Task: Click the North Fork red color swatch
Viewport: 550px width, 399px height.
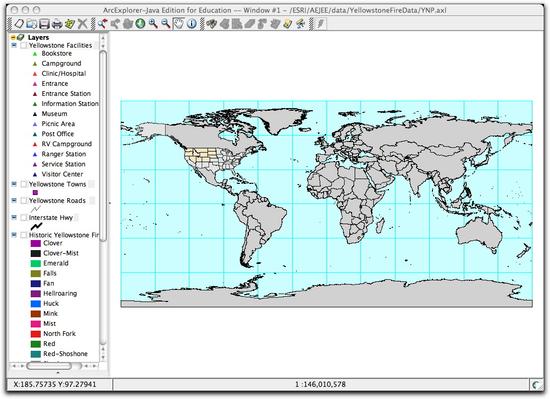Action: click(x=36, y=334)
